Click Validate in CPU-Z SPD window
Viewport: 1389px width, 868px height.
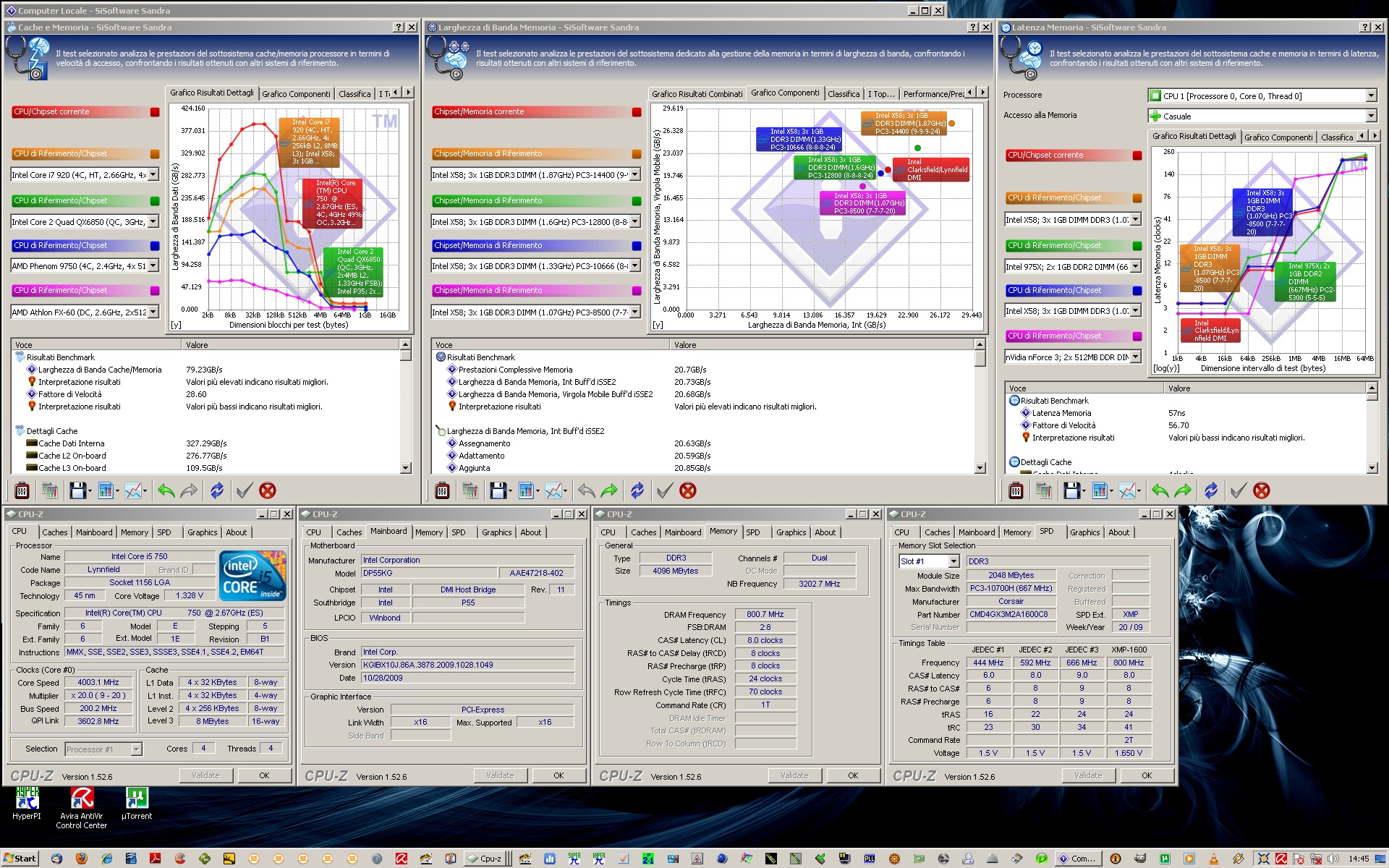1087,775
